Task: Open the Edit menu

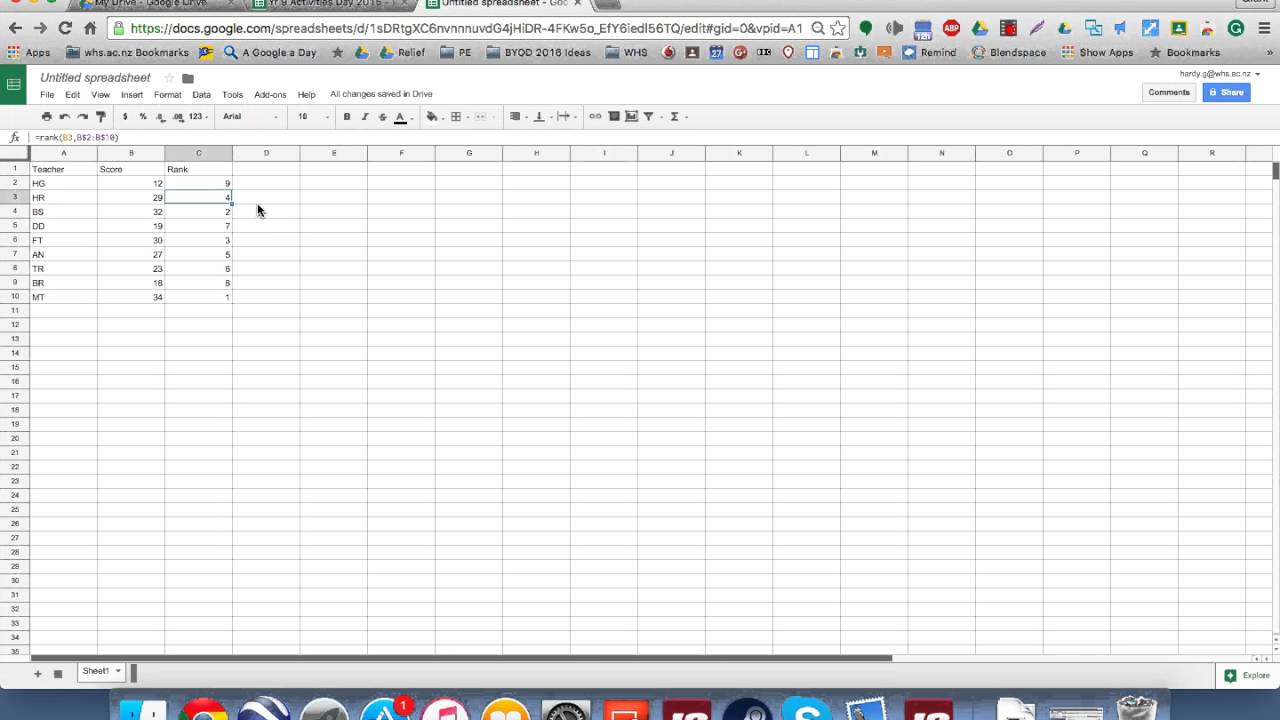Action: coord(73,95)
